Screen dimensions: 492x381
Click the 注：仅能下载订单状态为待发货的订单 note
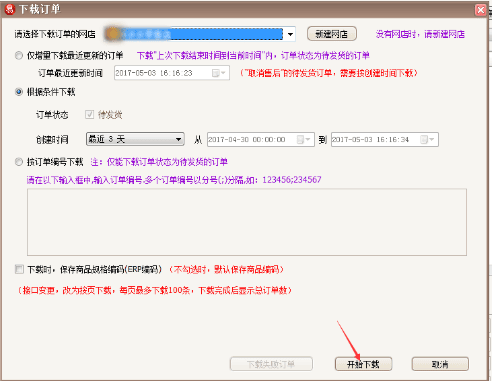tap(159, 162)
